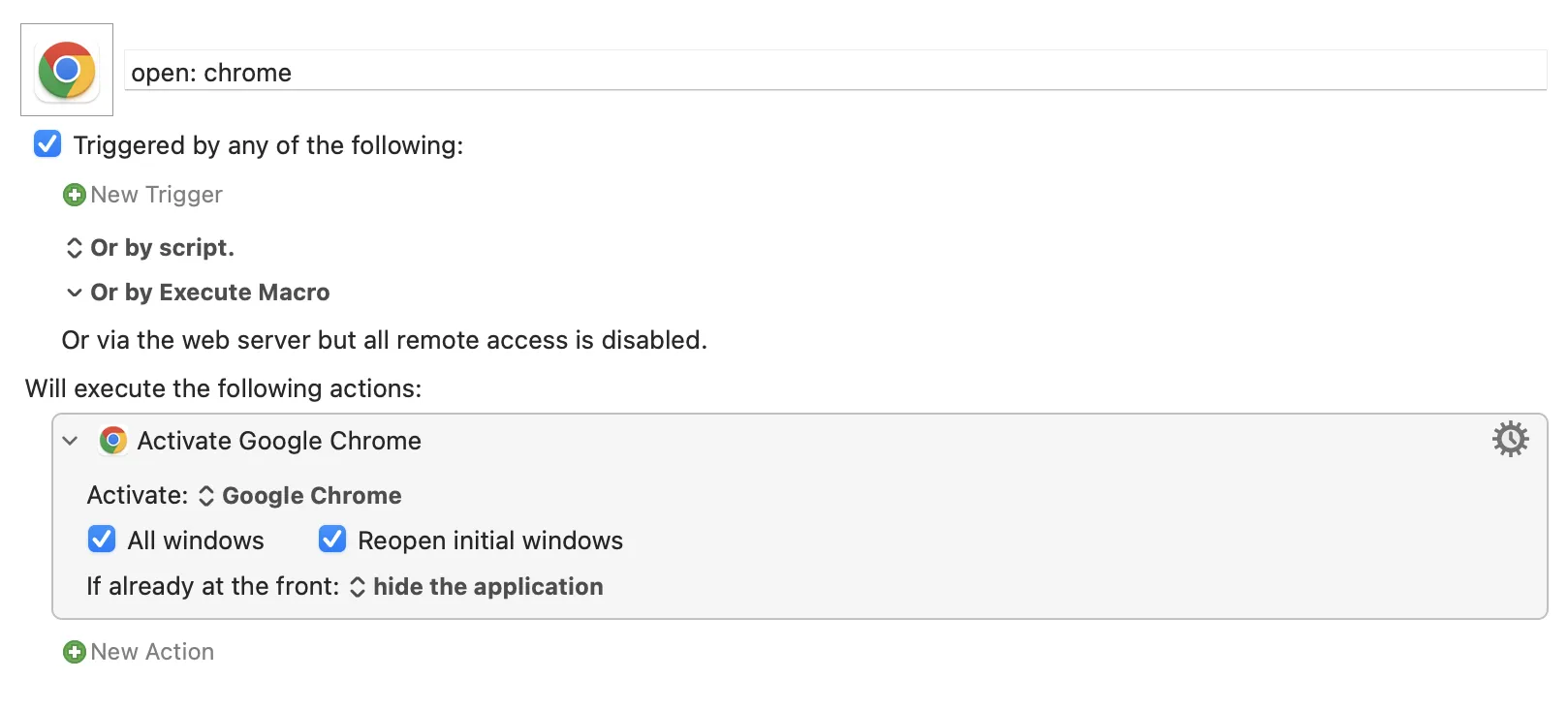
Task: Open the gear menu for the action
Action: [x=1510, y=439]
